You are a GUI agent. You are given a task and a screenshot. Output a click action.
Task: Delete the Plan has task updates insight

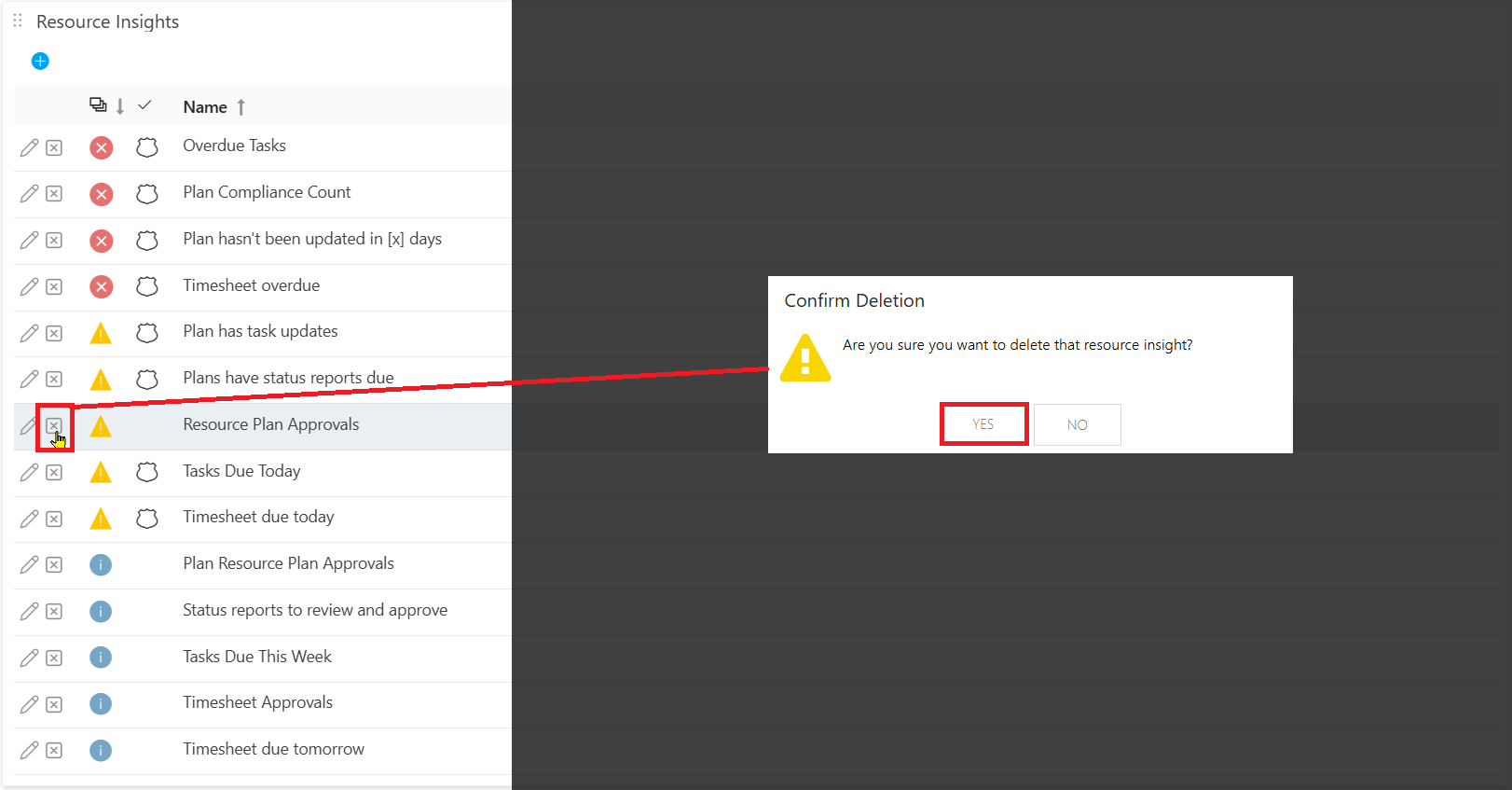pyautogui.click(x=54, y=333)
